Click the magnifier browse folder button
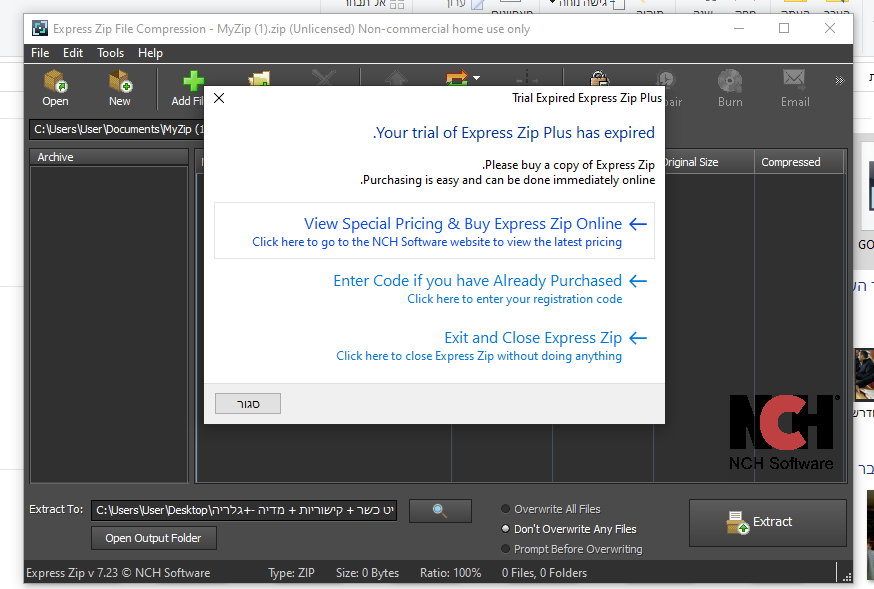This screenshot has height=589, width=874. (x=440, y=510)
